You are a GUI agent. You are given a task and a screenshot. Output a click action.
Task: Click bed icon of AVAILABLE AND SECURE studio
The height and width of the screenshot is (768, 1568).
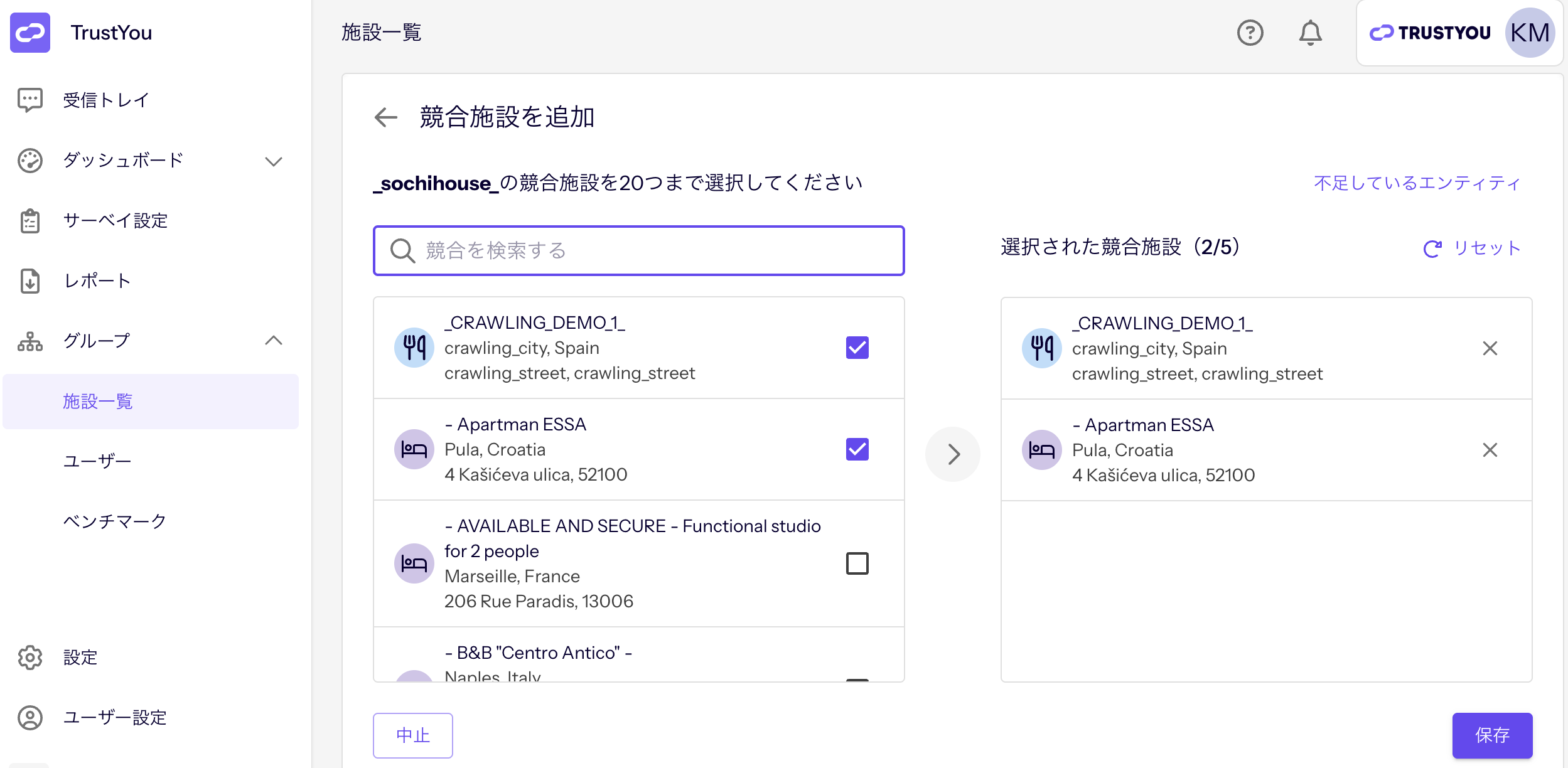coord(414,563)
